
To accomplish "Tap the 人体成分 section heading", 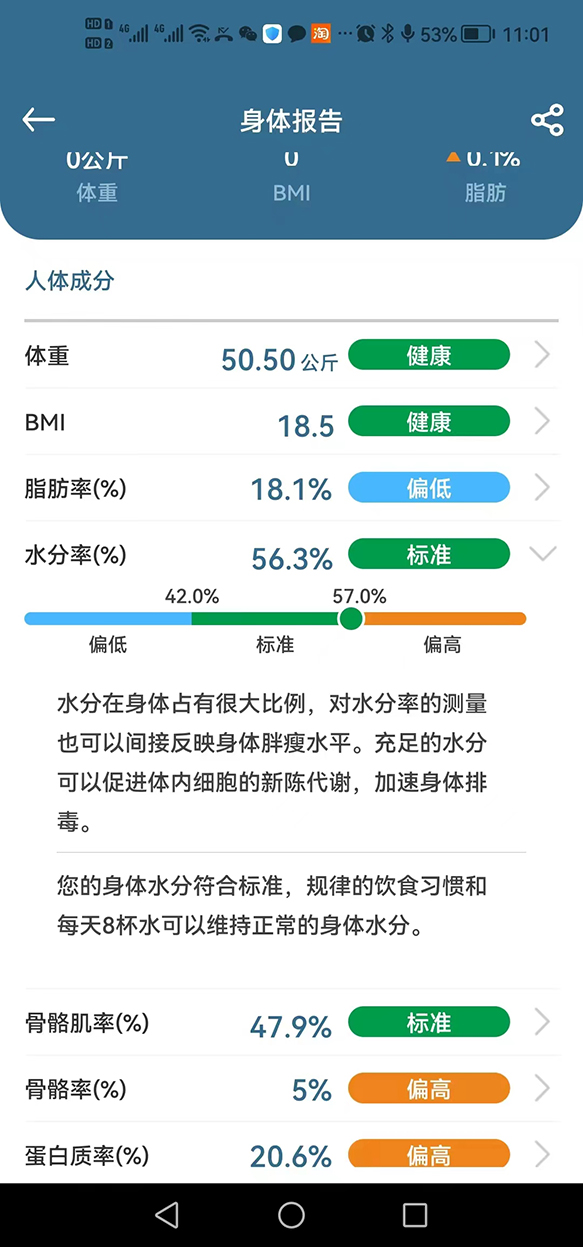I will pyautogui.click(x=69, y=281).
